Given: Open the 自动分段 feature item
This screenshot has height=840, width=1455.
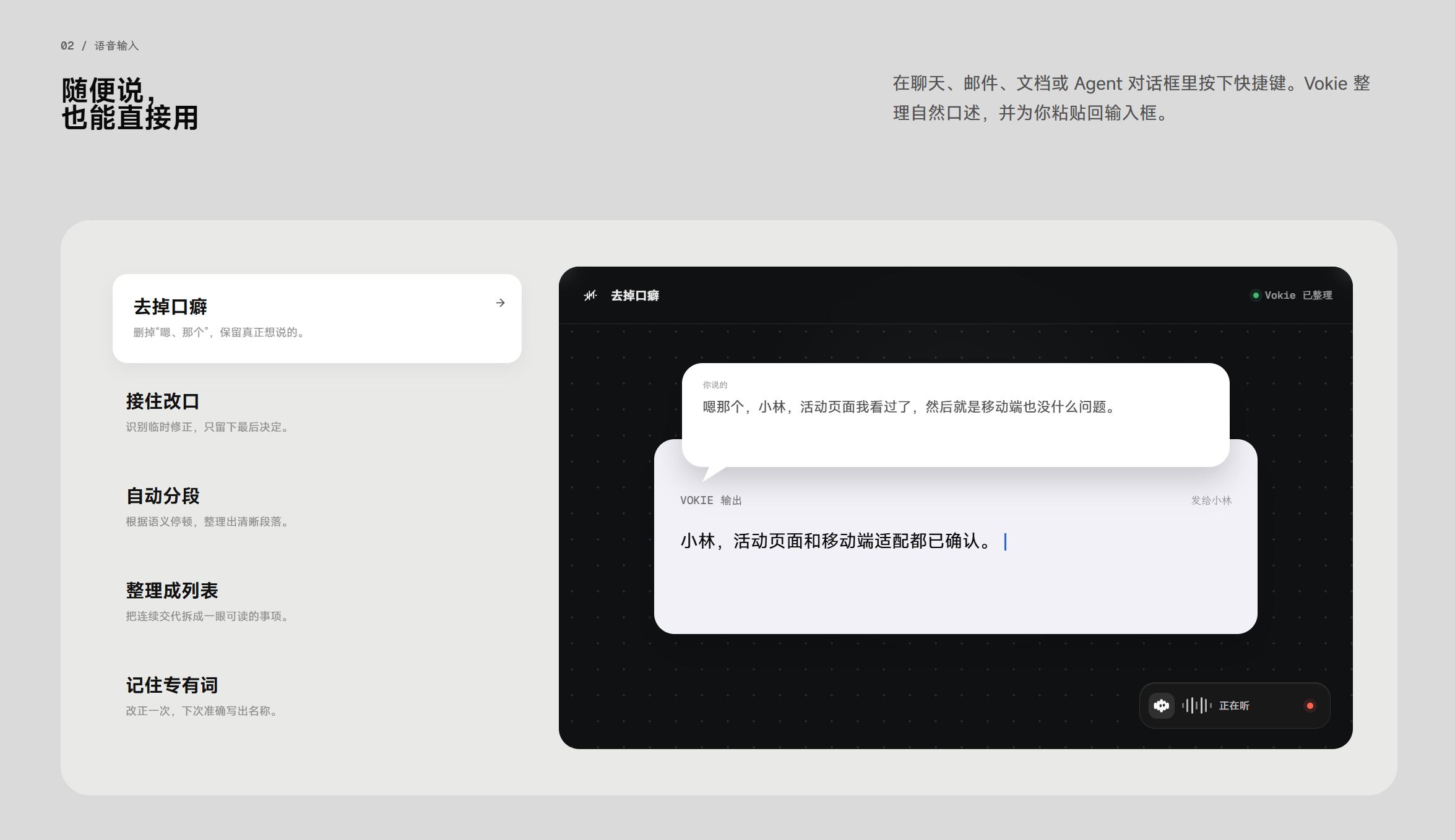Looking at the screenshot, I should pyautogui.click(x=317, y=507).
